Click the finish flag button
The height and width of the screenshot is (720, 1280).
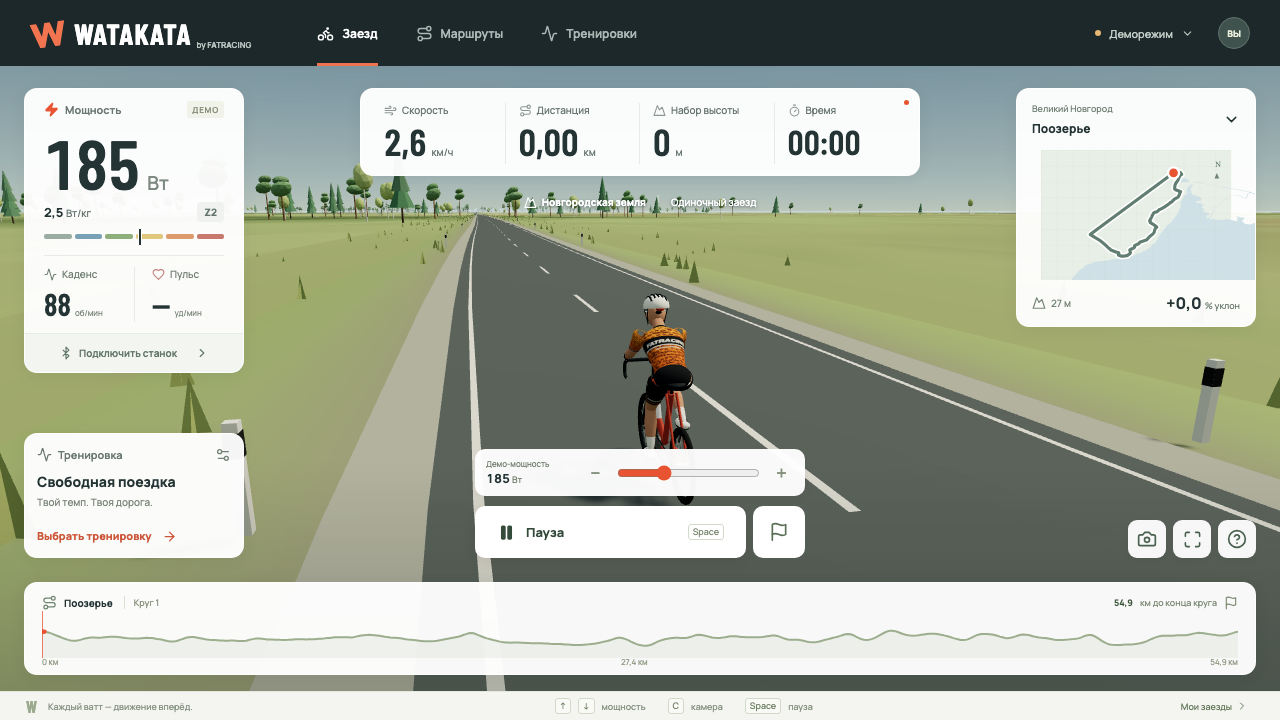(x=779, y=532)
